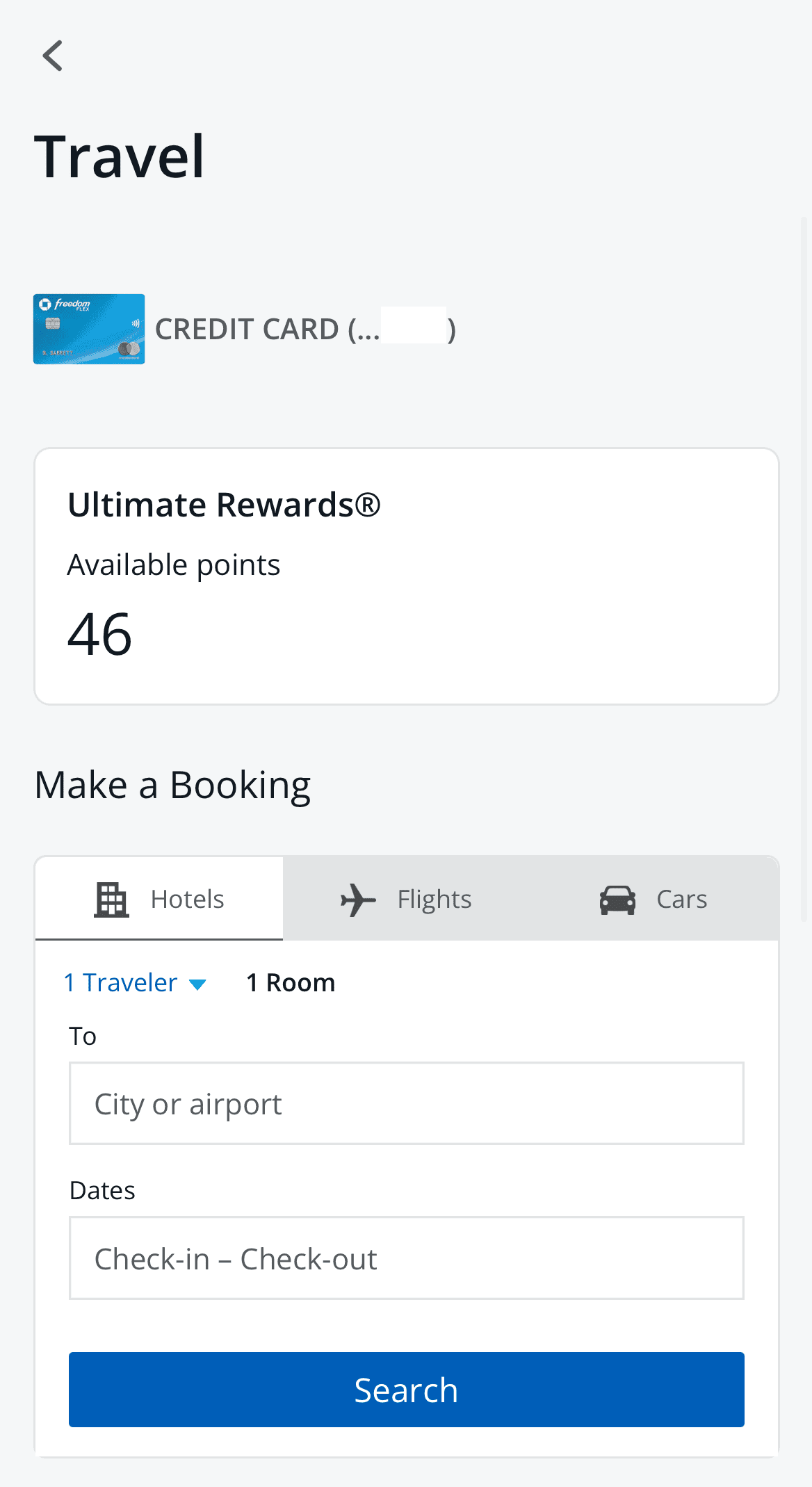The image size is (812, 1487).
Task: Click the car icon for rental Cars
Action: [617, 898]
